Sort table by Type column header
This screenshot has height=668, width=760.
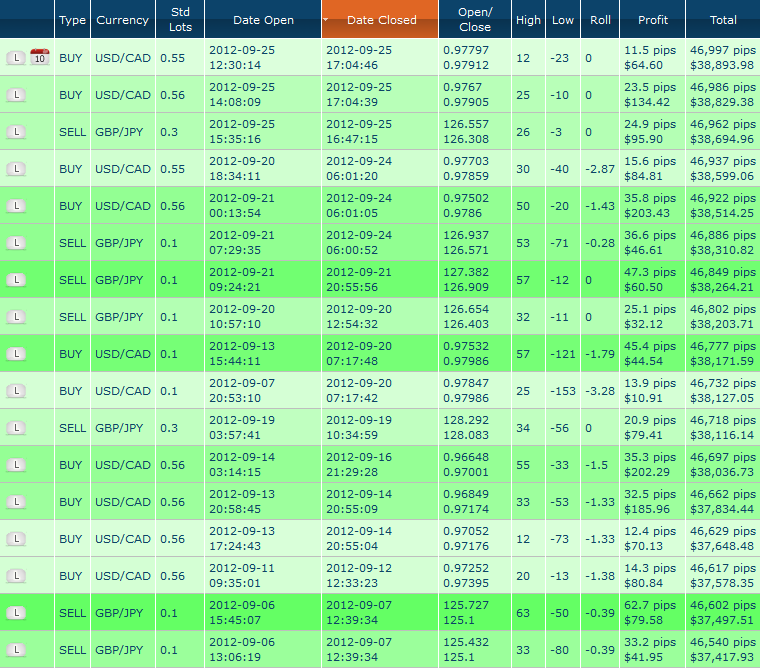pyautogui.click(x=72, y=19)
